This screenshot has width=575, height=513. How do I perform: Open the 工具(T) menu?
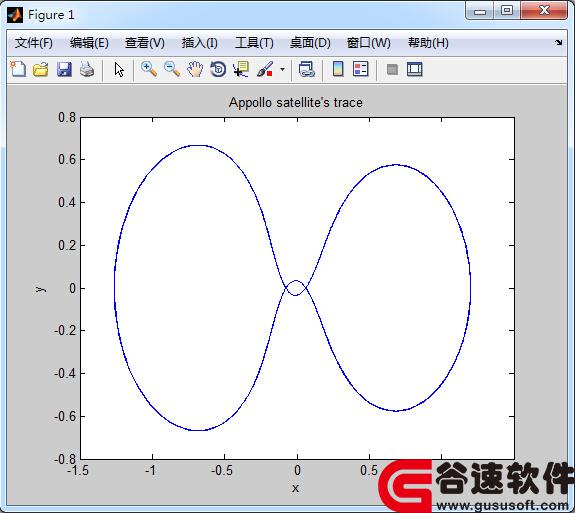[x=254, y=43]
